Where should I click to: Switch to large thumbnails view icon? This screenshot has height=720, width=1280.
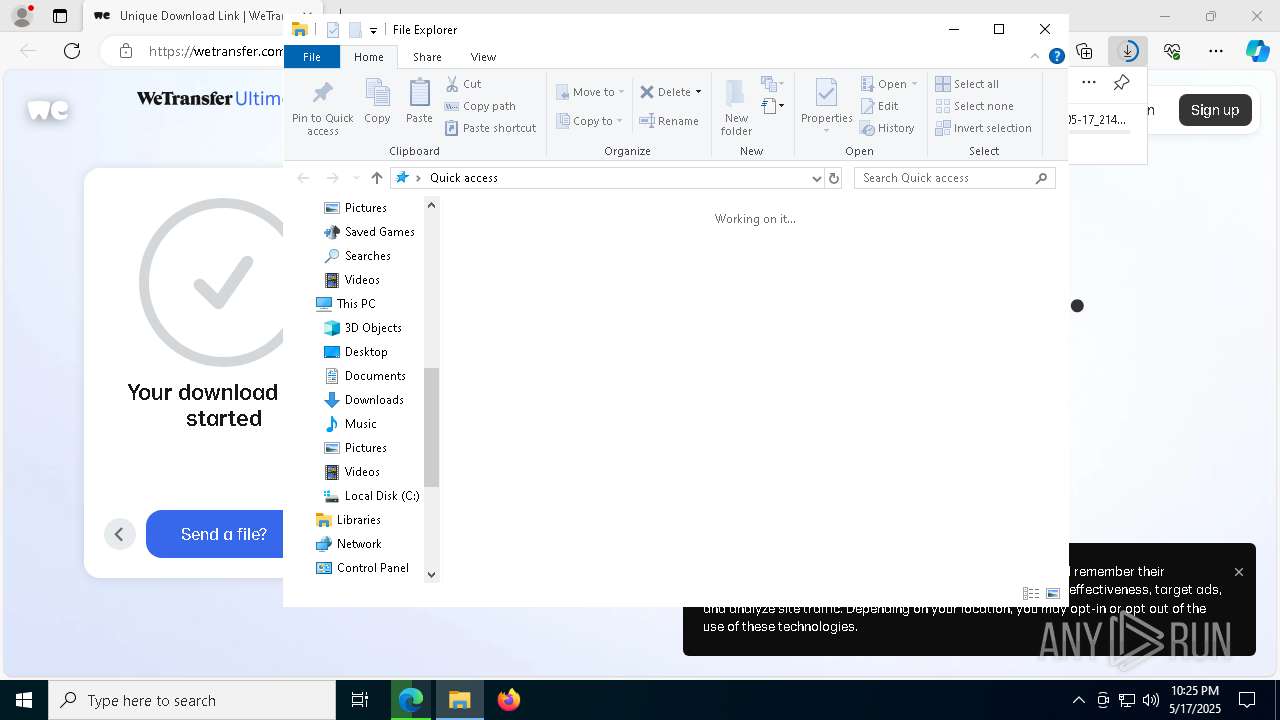coord(1053,593)
